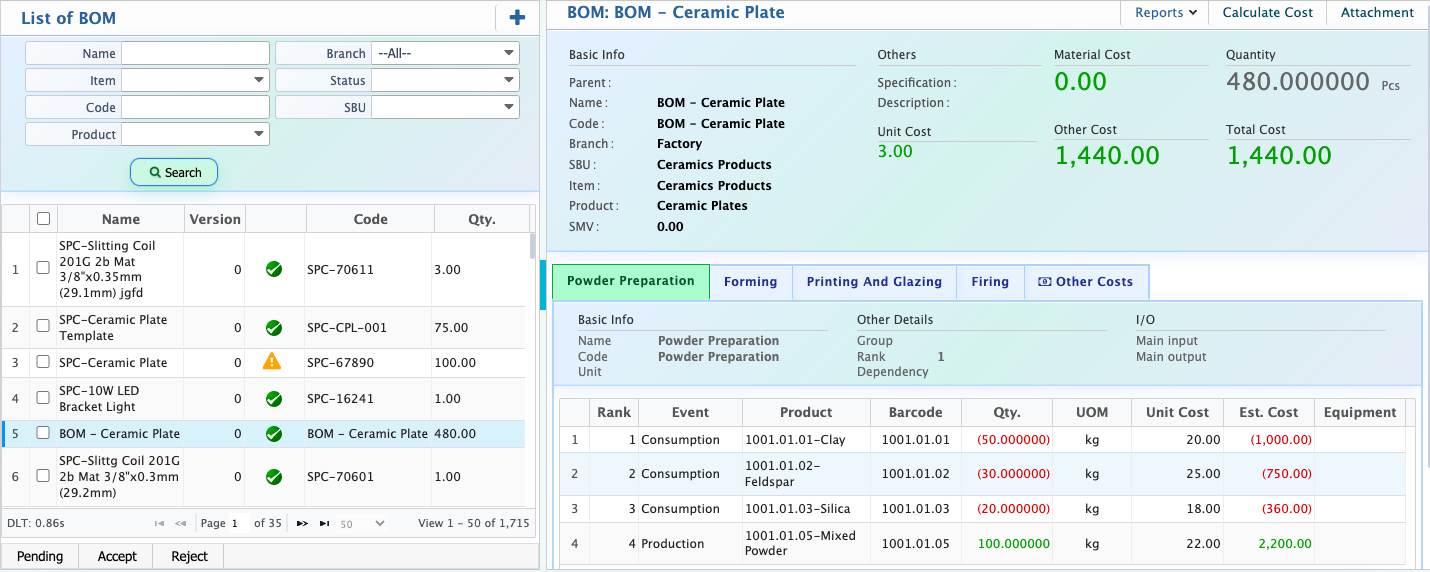Click the 1001.01.05-Mixed Powder product cell

[x=806, y=544]
